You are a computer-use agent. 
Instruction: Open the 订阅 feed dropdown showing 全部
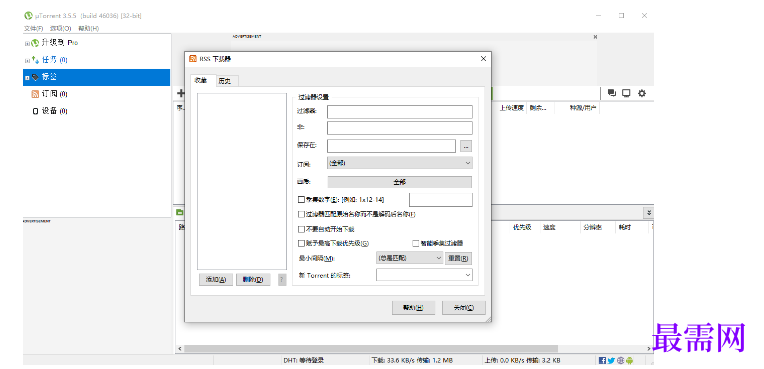pos(400,163)
